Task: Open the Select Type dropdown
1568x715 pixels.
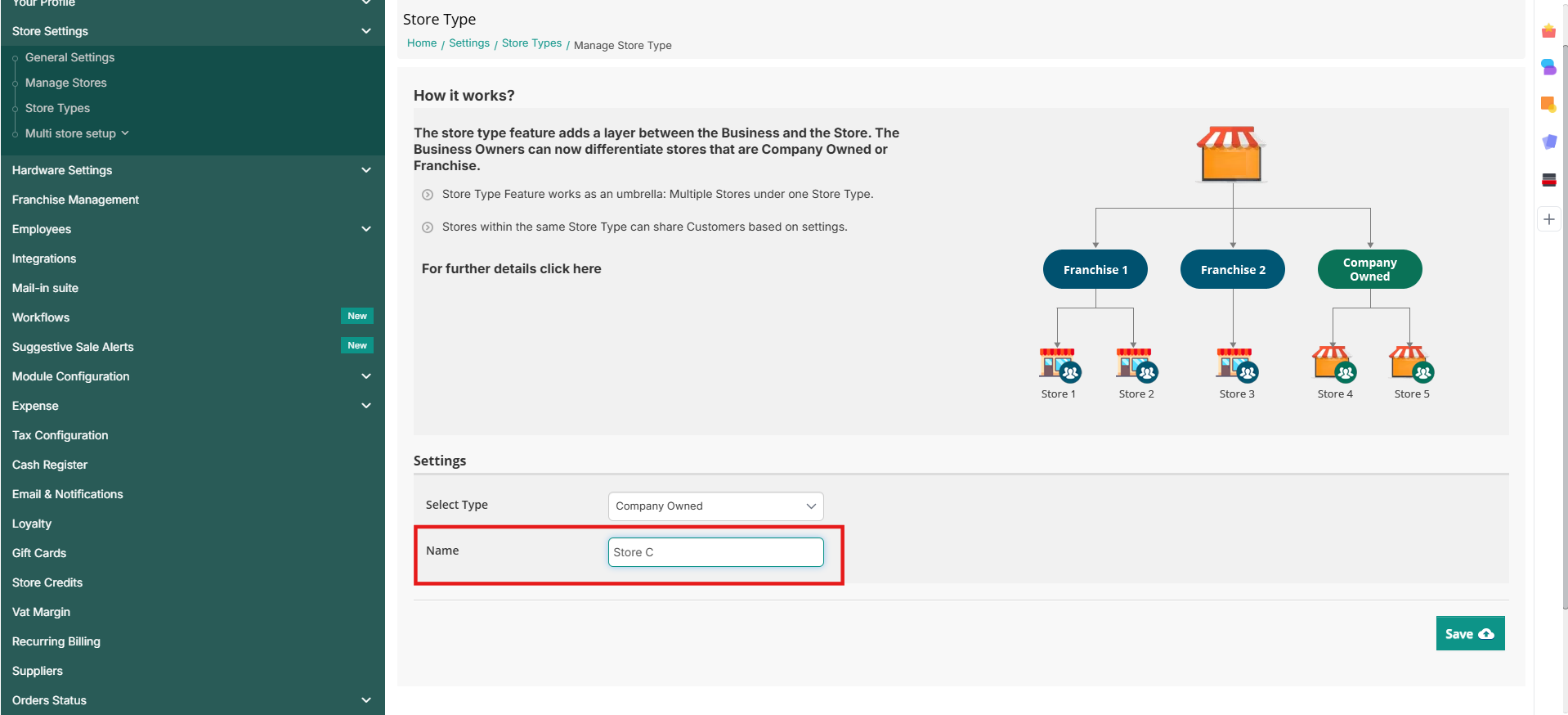Action: tap(715, 506)
